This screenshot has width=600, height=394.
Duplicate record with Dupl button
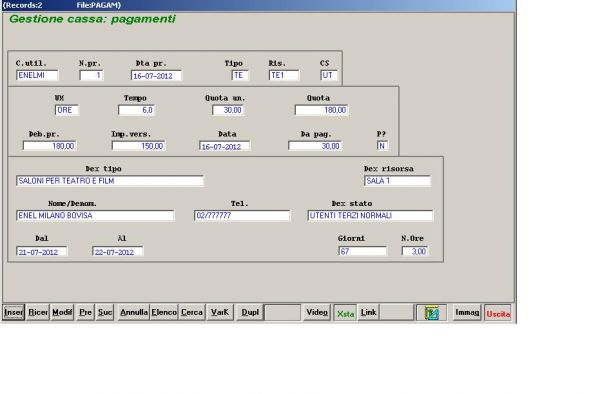click(x=250, y=313)
